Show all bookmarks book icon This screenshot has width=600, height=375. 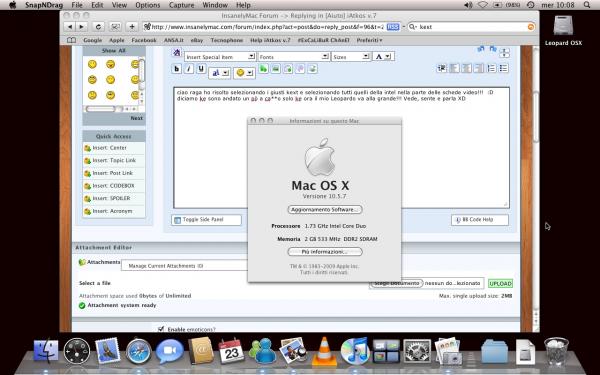71,40
